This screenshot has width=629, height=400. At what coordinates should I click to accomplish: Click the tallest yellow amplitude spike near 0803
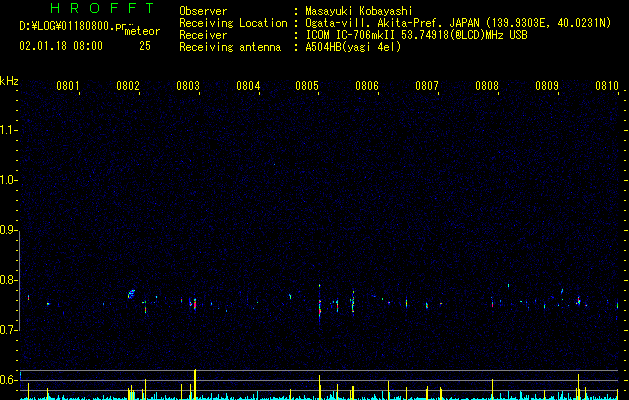tap(195, 384)
